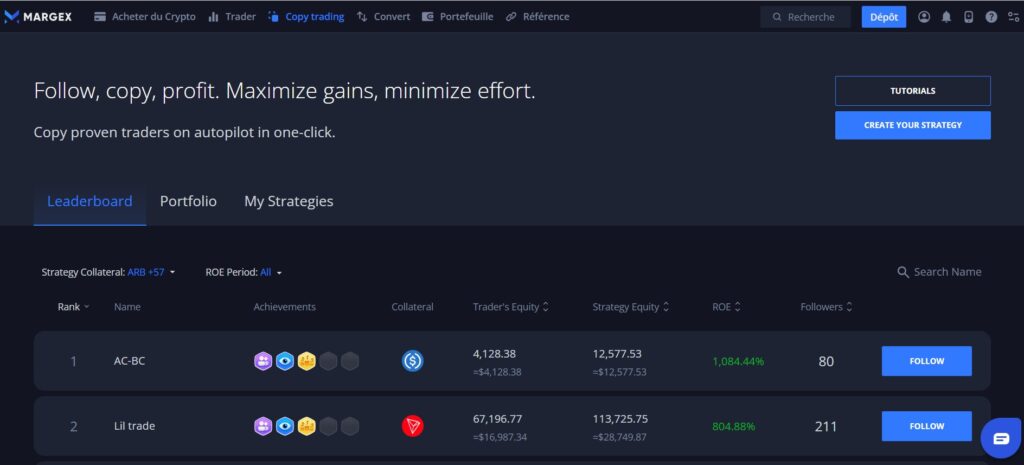Switch to the My Strategies tab
The width and height of the screenshot is (1024, 465).
pos(289,201)
